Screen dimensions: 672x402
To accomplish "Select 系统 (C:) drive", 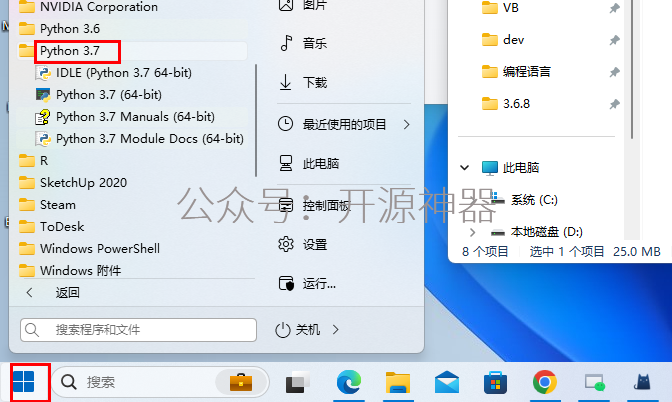I will (524, 200).
